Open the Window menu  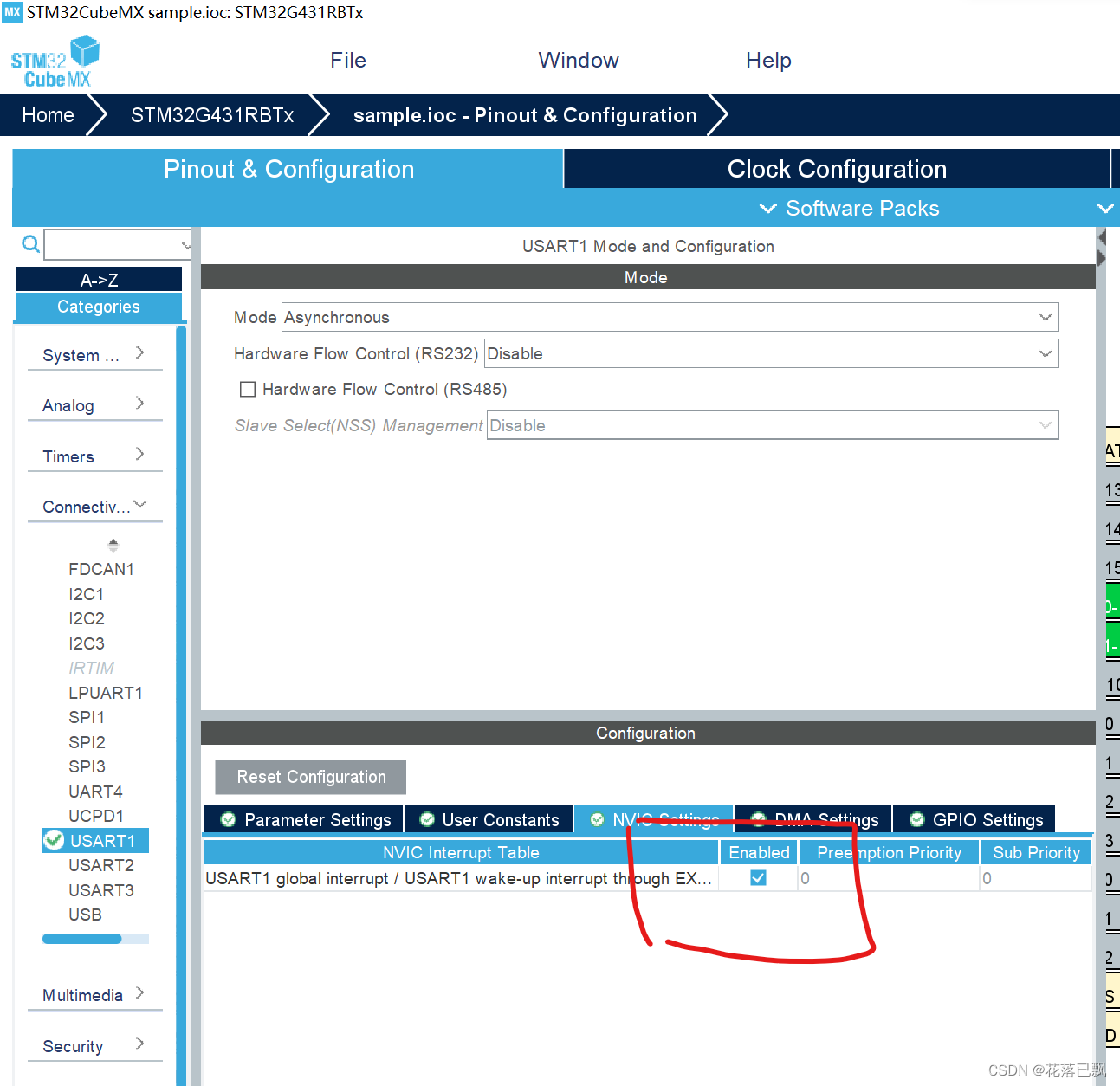tap(579, 60)
